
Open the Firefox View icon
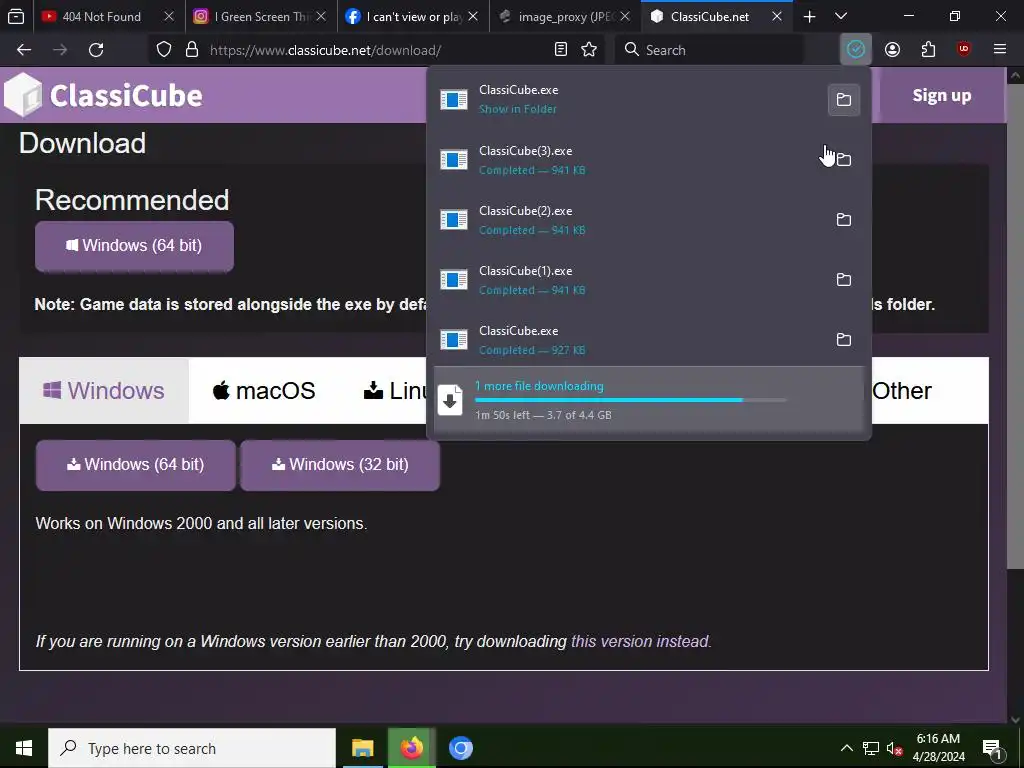[x=16, y=16]
